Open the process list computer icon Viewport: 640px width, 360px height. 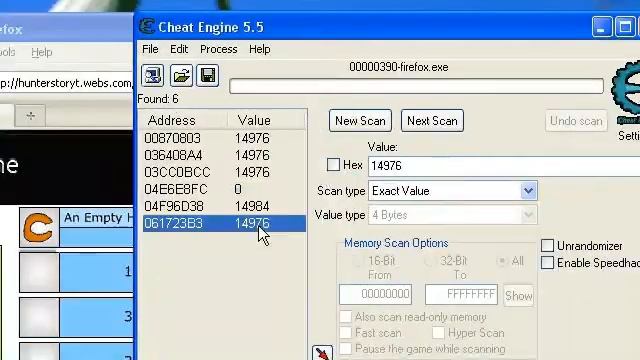[153, 76]
